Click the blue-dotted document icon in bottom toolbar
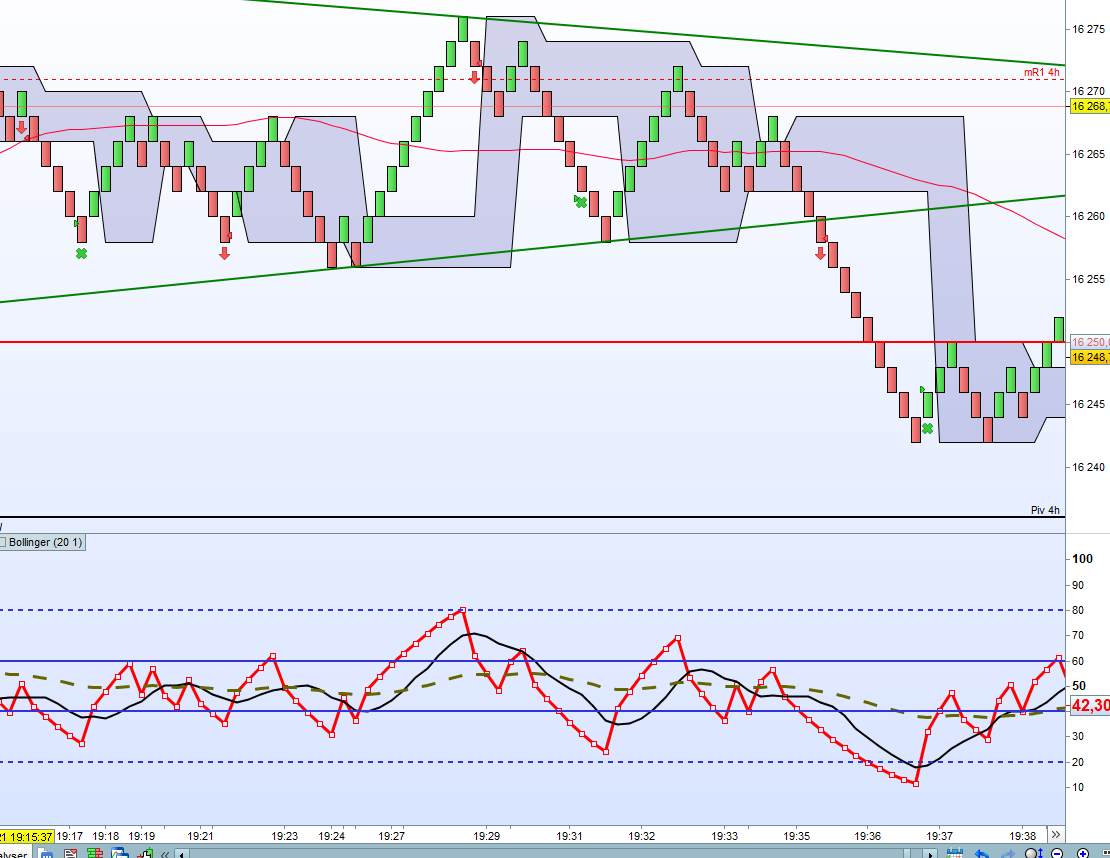The width and height of the screenshot is (1110, 858). tap(46, 853)
